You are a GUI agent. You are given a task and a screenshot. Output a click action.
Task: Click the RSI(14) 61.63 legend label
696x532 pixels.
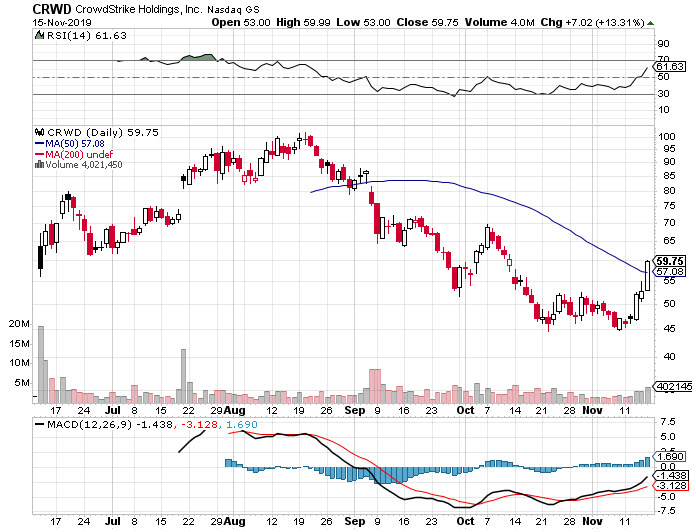pyautogui.click(x=87, y=35)
